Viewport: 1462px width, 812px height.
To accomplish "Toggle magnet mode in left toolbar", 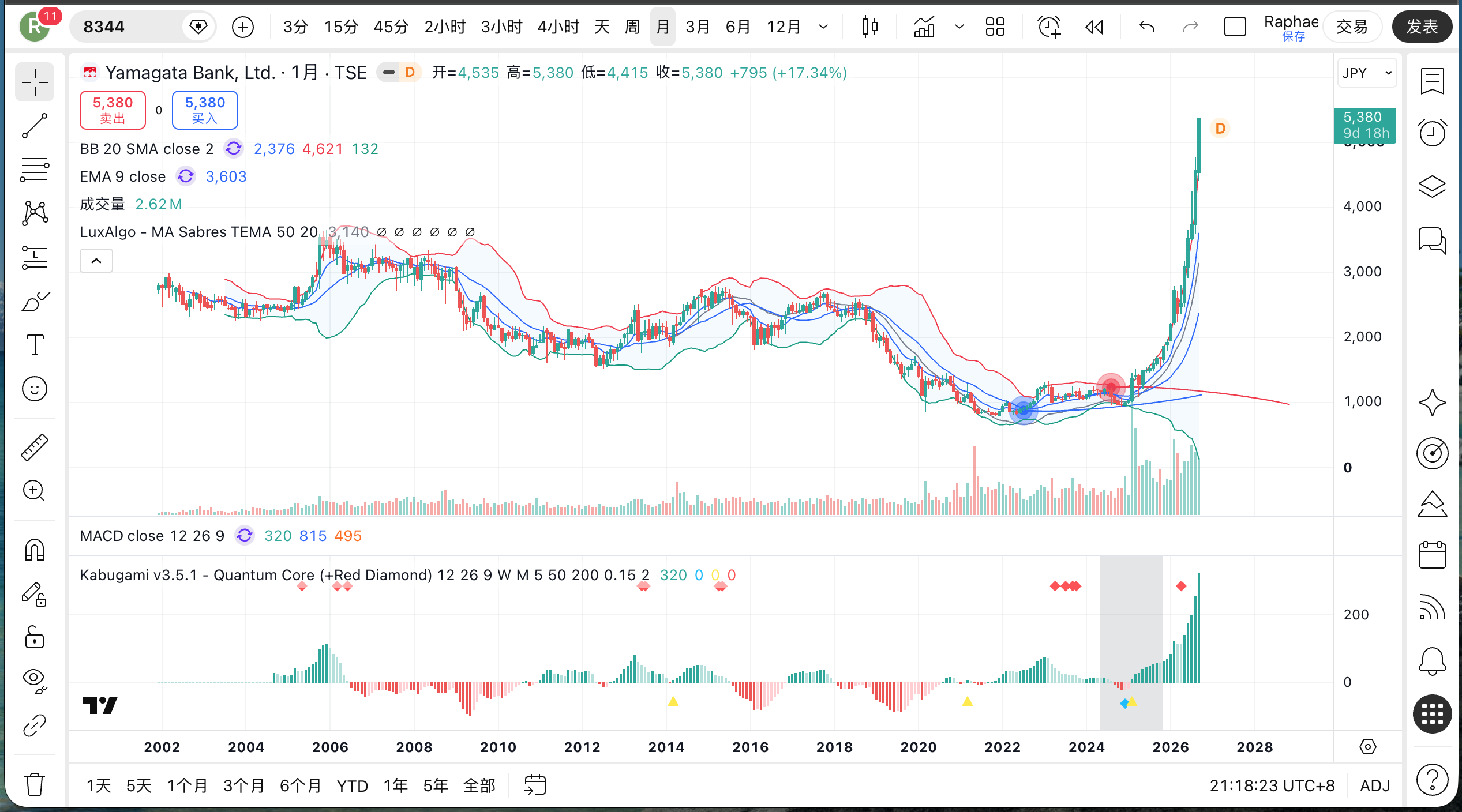I will click(35, 550).
